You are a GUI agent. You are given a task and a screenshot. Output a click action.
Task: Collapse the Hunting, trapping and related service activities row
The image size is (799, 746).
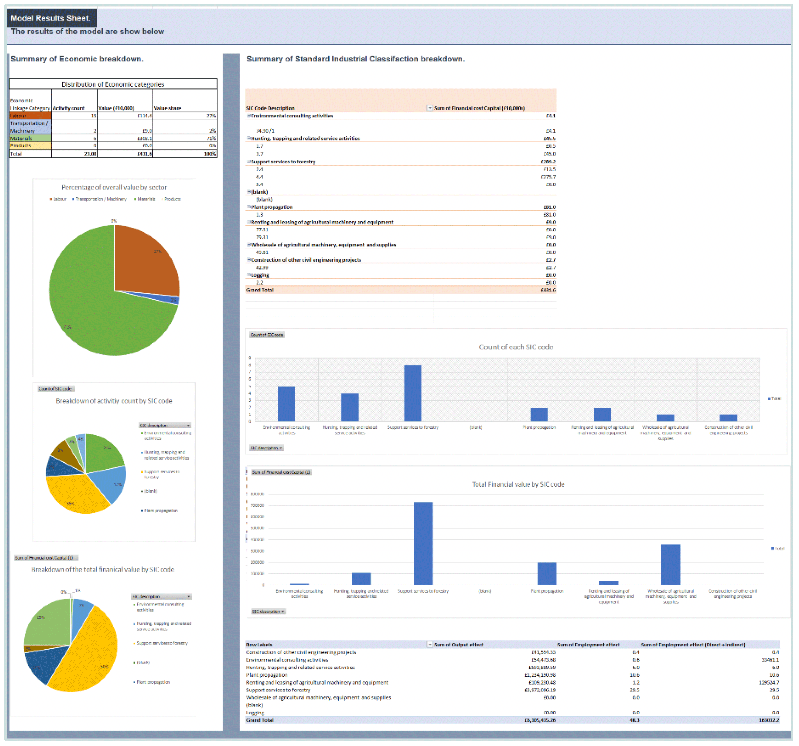249,138
